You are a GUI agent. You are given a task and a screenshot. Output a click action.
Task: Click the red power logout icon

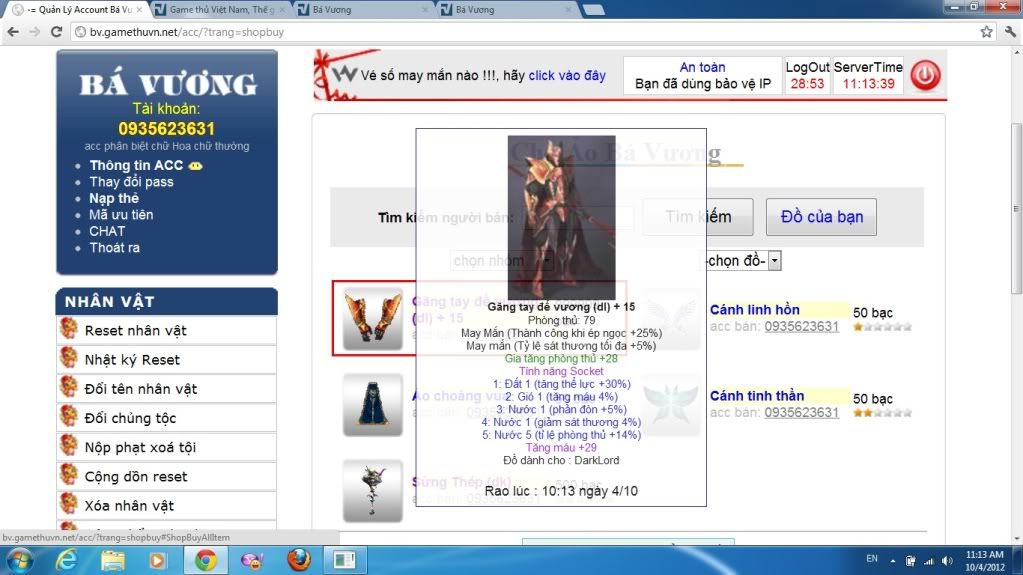(x=925, y=76)
